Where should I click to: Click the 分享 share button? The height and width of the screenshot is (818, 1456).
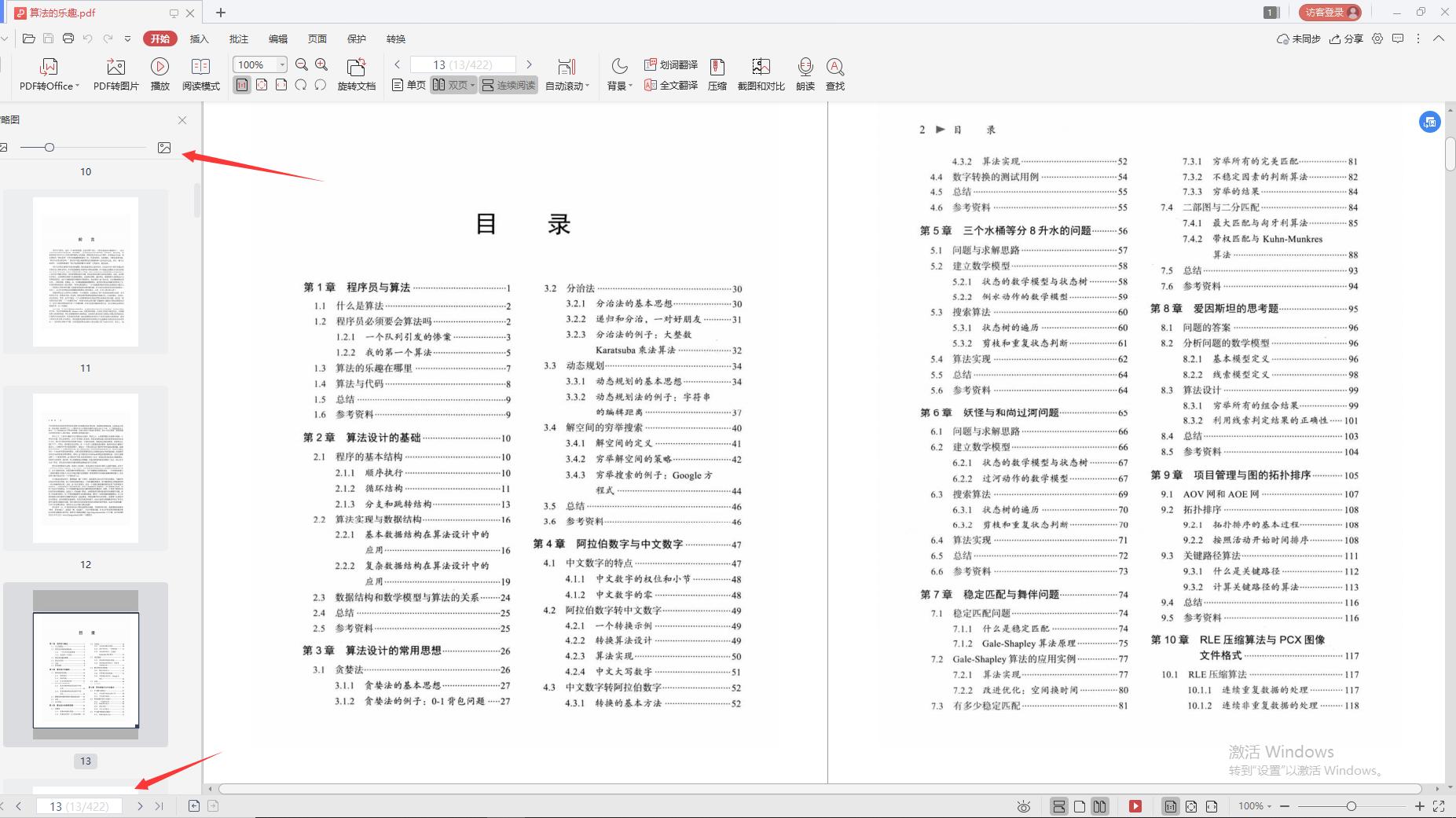click(1347, 39)
